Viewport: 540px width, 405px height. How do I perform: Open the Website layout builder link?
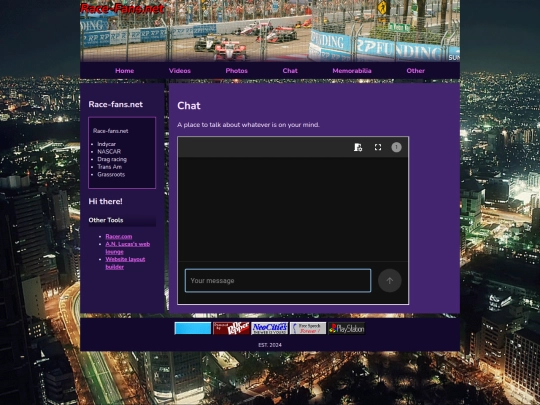tap(125, 263)
